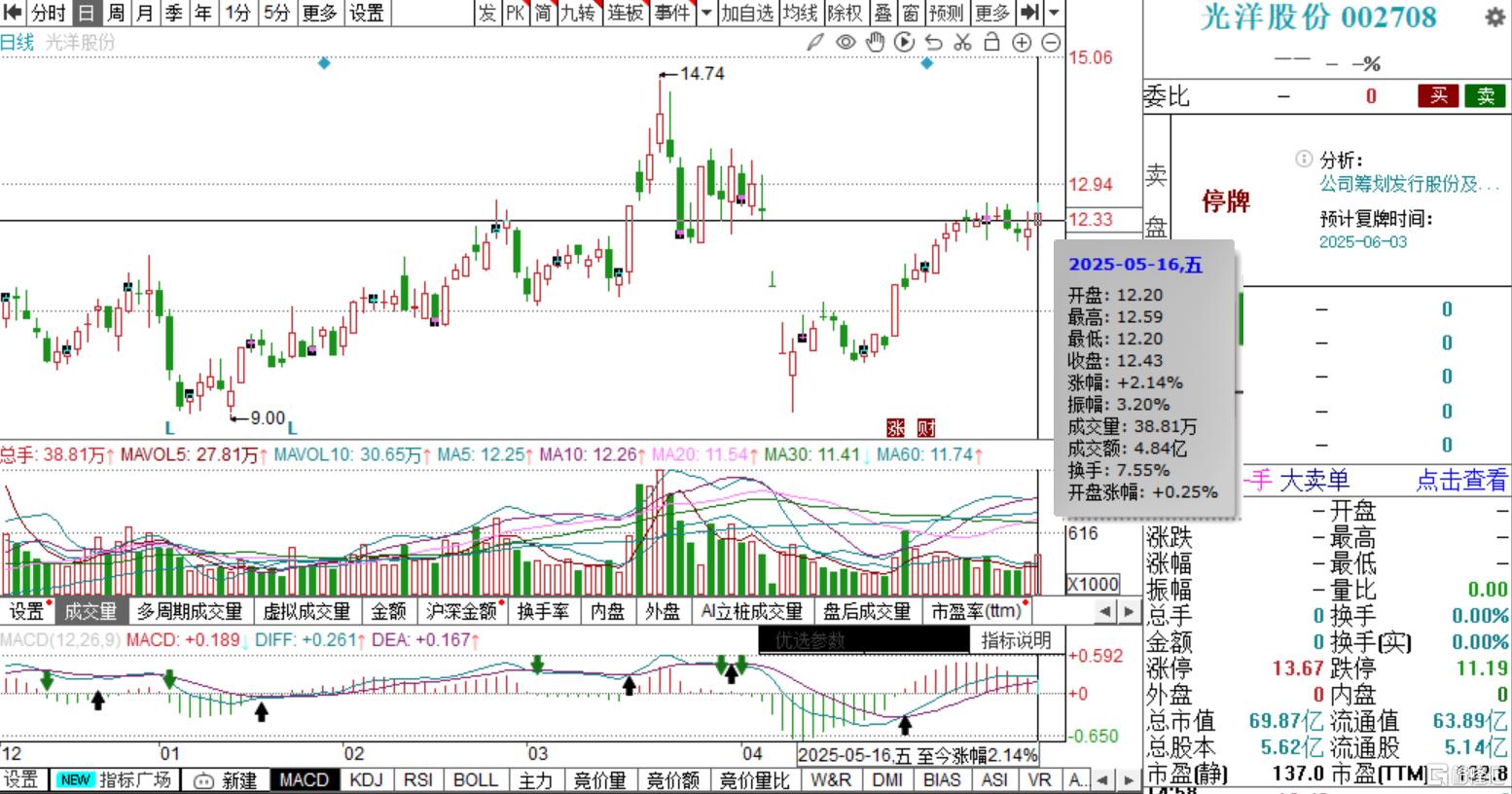Open the dropdown arrow at the toolbar's far right
This screenshot has width=1512, height=794.
point(1053,13)
